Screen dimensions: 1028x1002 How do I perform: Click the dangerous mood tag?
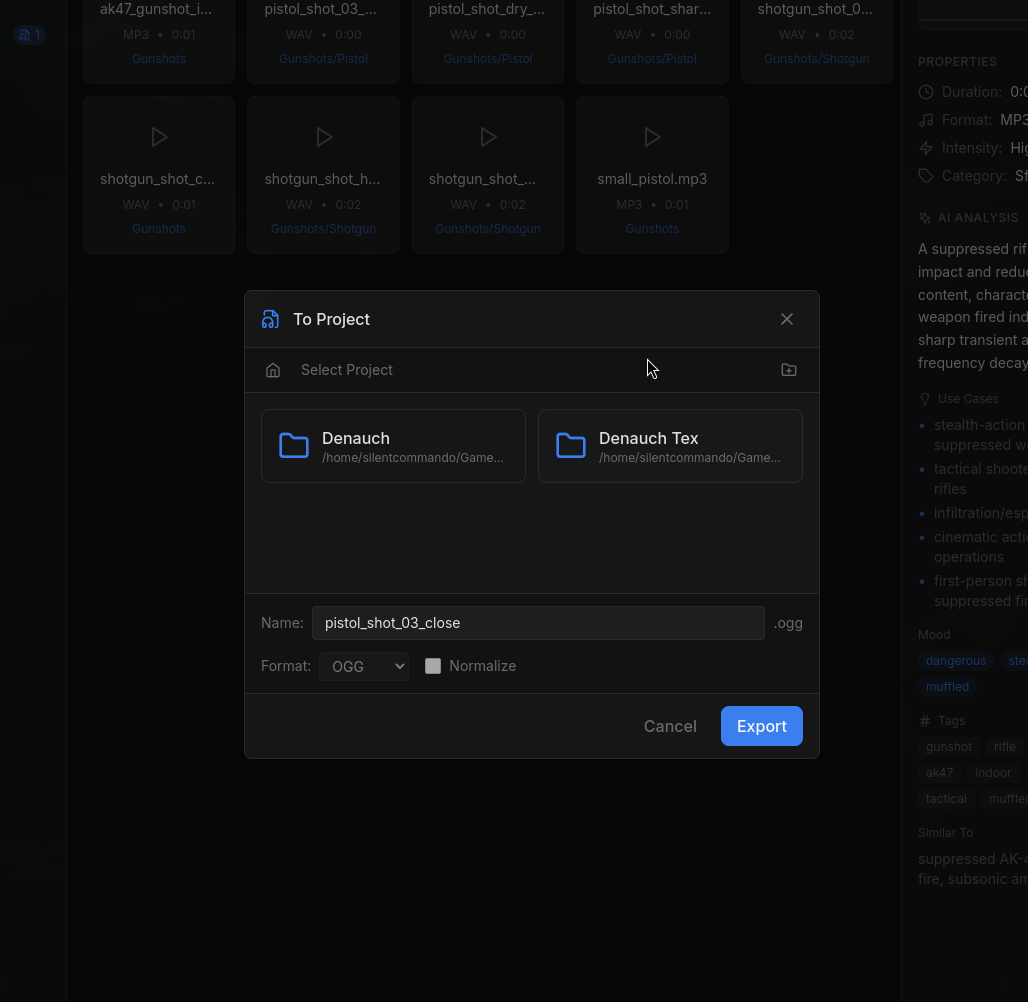956,661
